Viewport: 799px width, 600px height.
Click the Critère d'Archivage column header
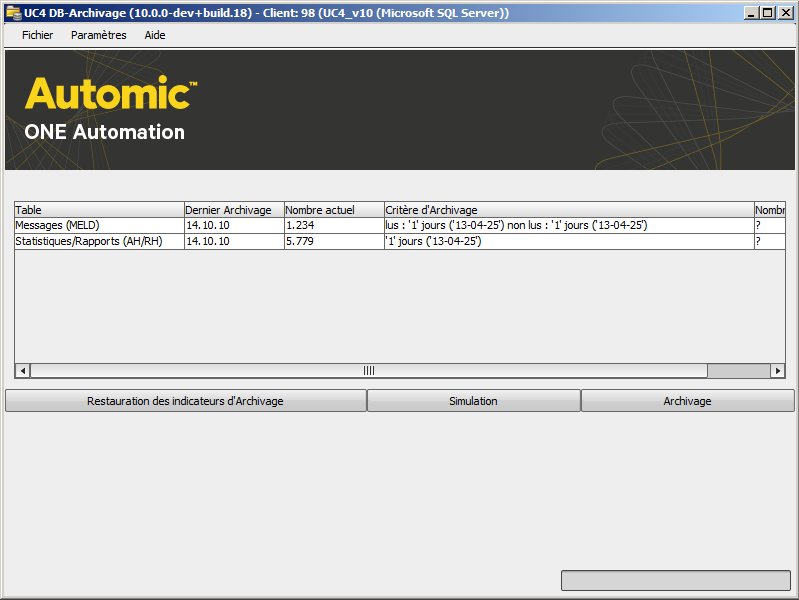coord(568,210)
